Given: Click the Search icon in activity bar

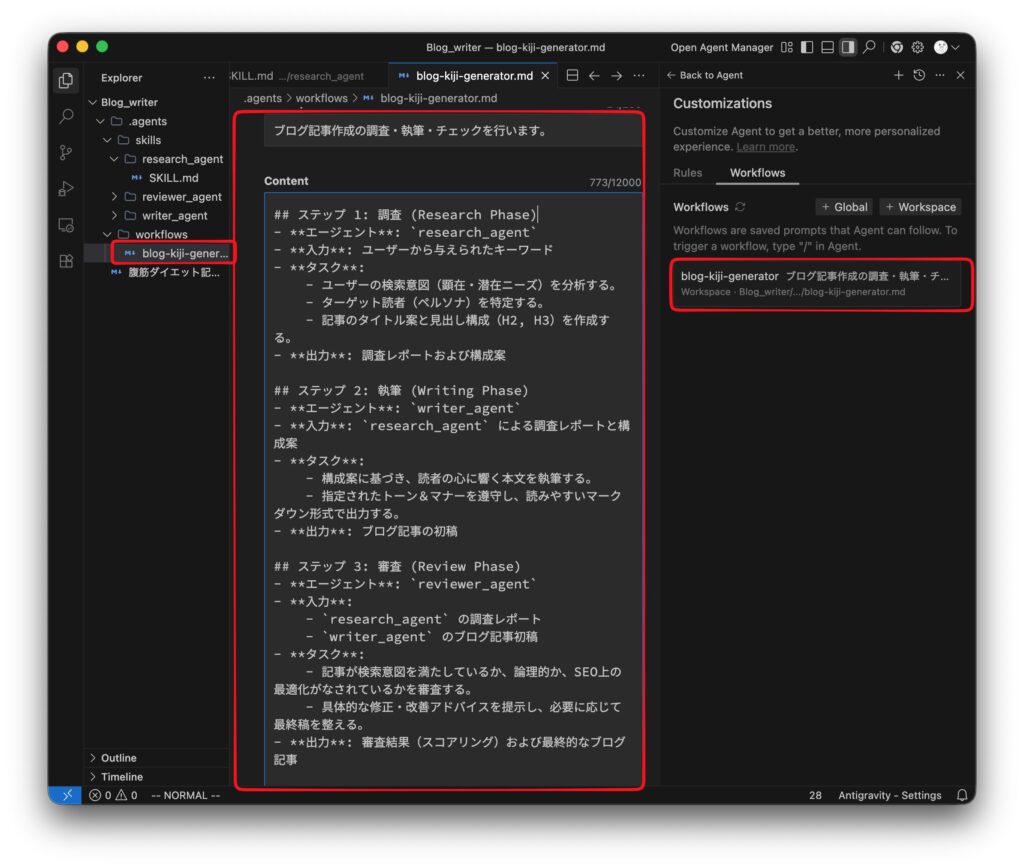Looking at the screenshot, I should (66, 116).
